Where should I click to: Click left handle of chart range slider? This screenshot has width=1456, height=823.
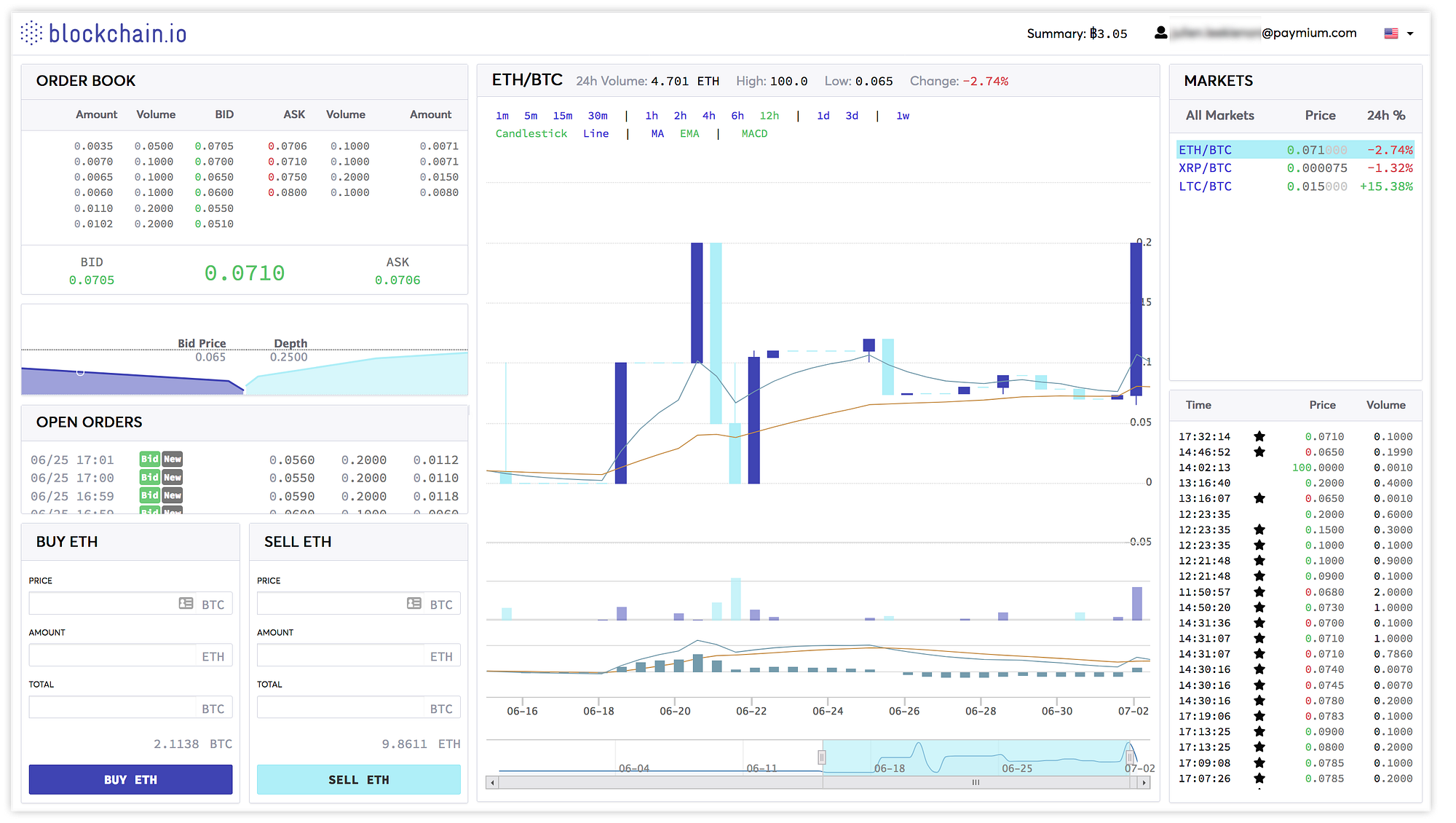tap(822, 757)
